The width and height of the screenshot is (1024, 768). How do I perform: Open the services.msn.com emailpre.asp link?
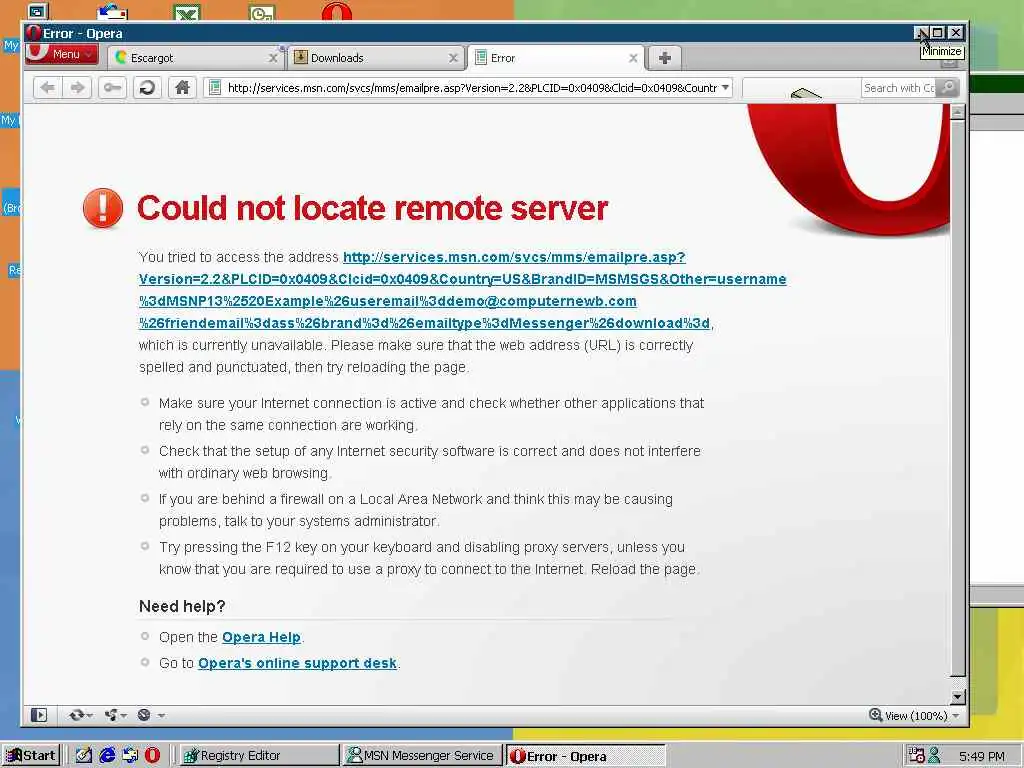click(462, 290)
